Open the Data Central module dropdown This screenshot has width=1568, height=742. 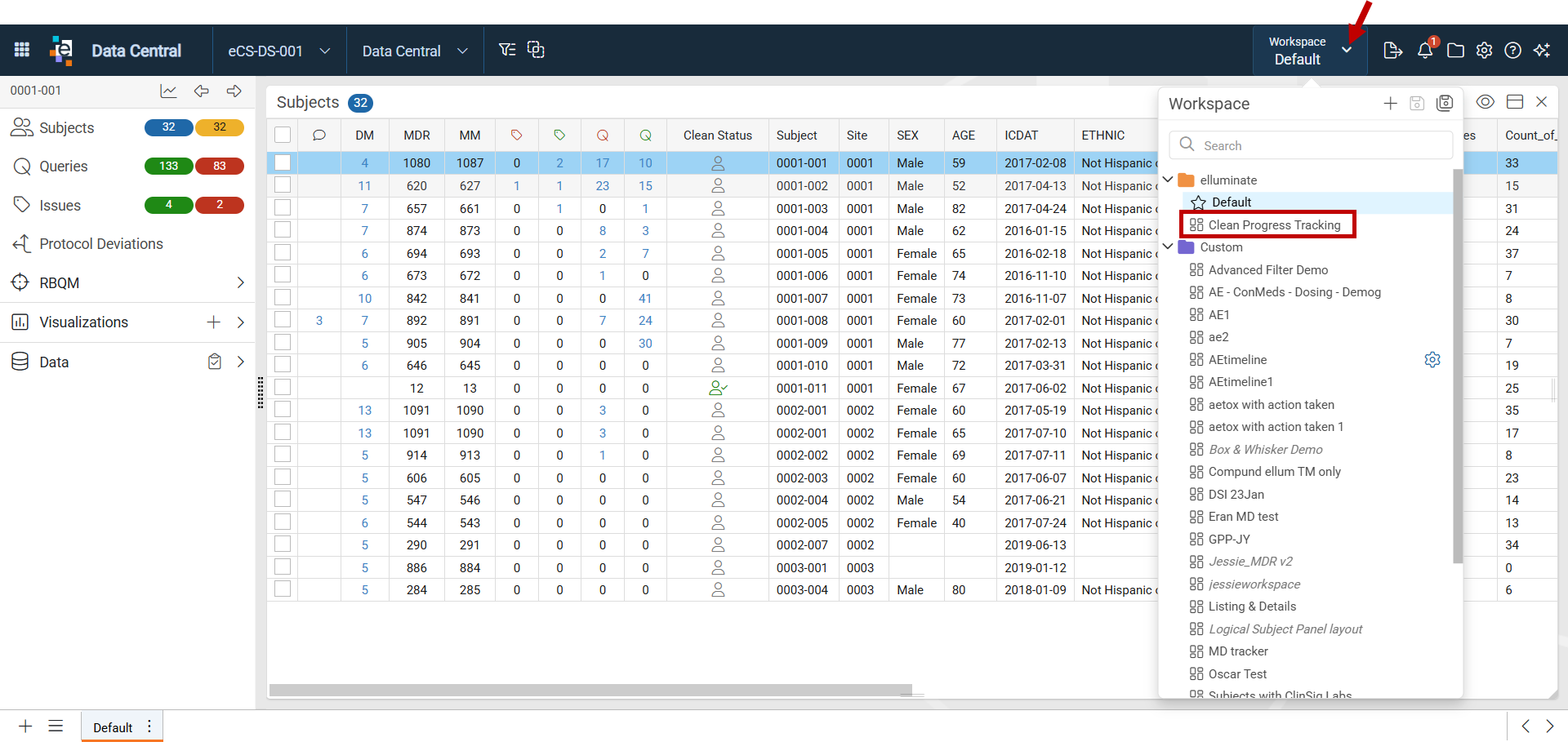click(x=415, y=51)
